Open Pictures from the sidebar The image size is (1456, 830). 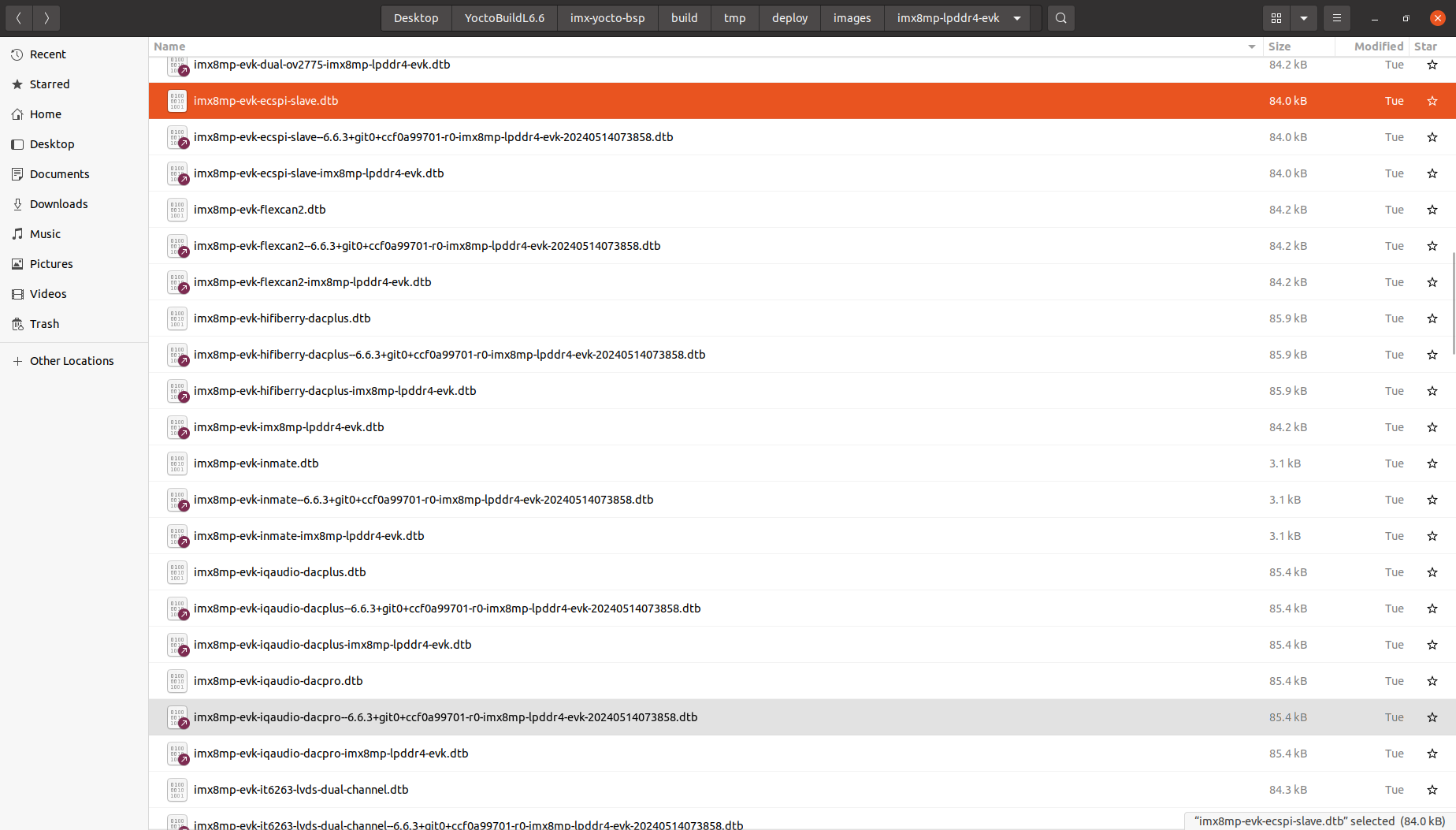pos(51,263)
